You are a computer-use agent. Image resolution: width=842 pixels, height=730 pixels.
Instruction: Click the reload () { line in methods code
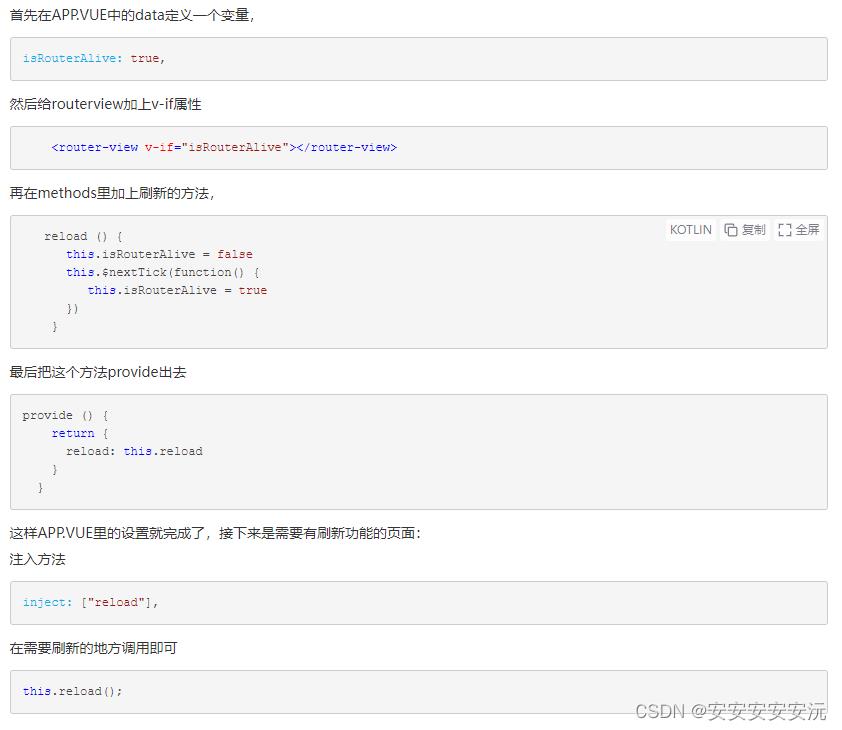coord(83,236)
